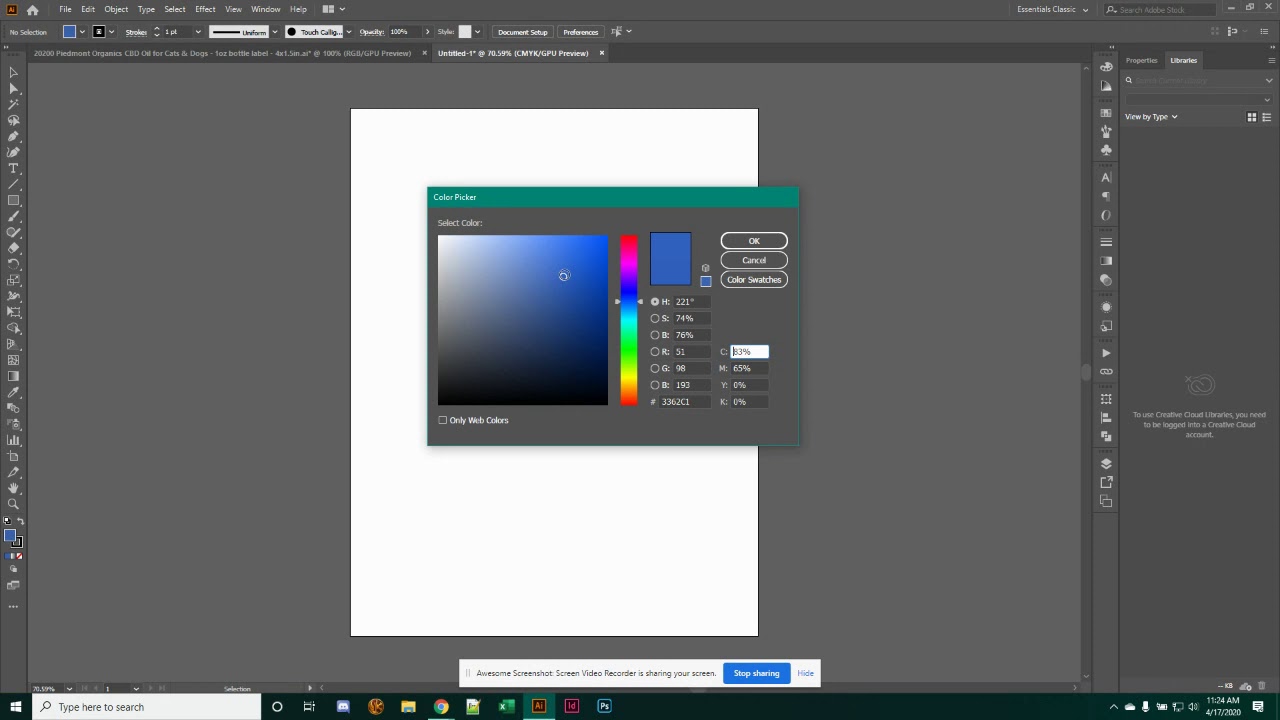
Task: Click the Stop sharing button
Action: [756, 673]
